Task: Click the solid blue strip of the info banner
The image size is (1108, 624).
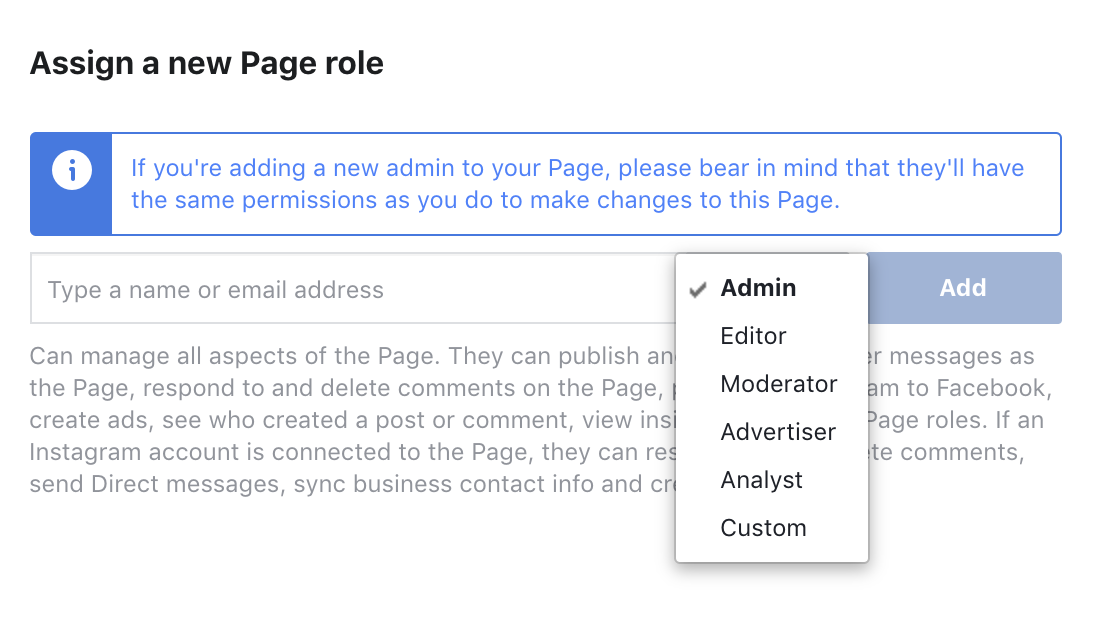Action: point(71,184)
